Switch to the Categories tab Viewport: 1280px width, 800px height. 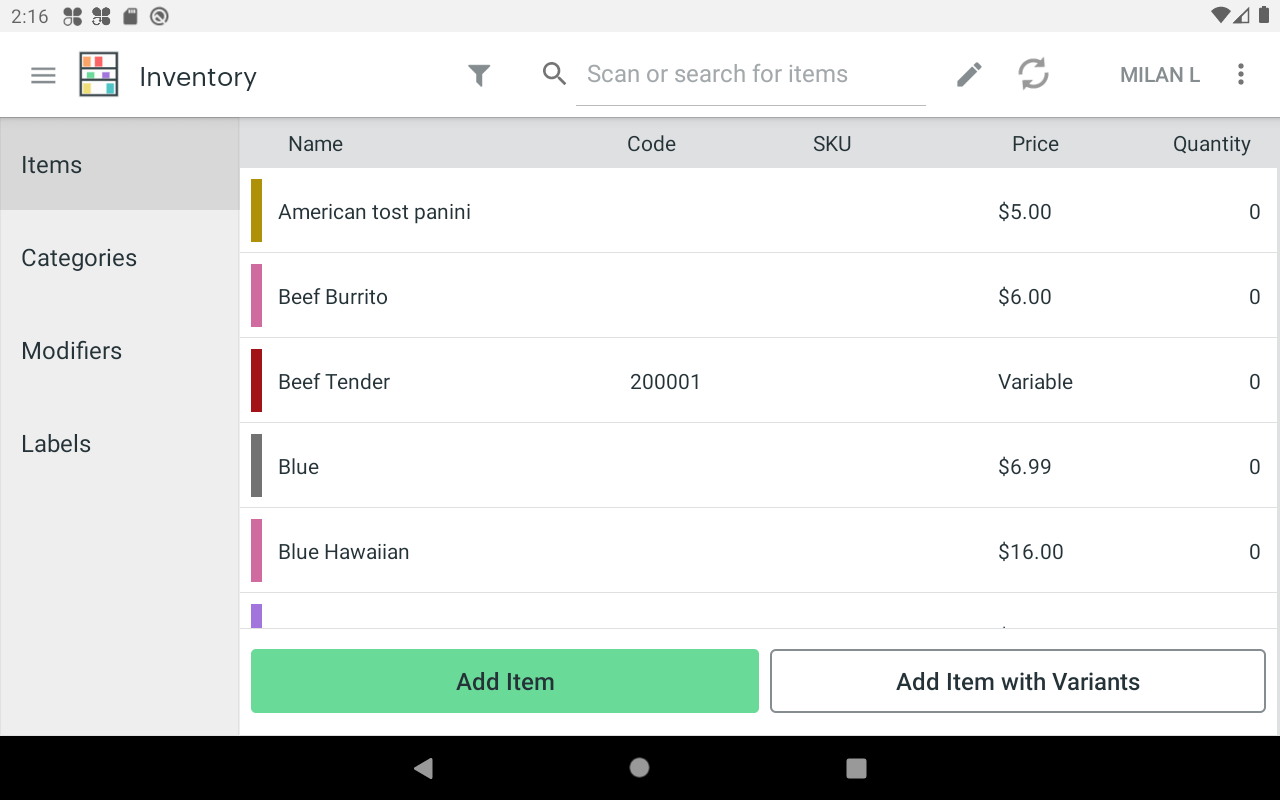point(79,258)
